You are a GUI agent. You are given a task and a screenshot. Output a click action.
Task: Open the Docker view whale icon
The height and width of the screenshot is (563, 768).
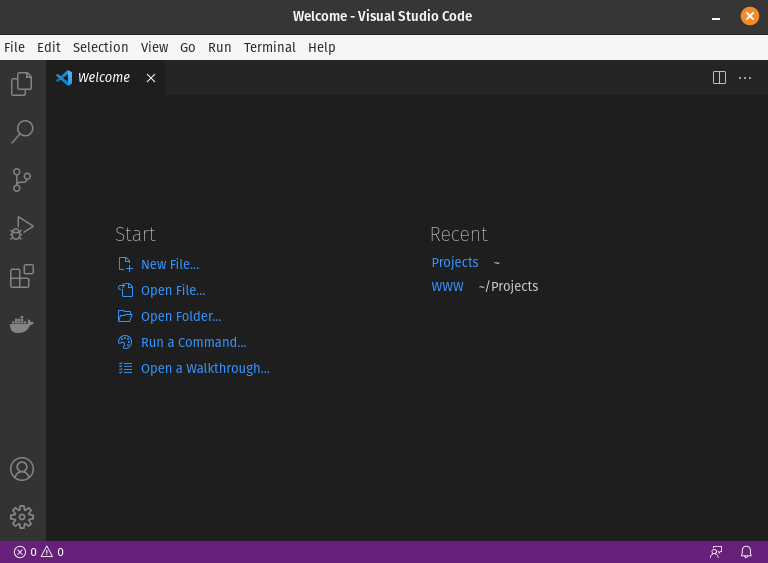[x=22, y=324]
